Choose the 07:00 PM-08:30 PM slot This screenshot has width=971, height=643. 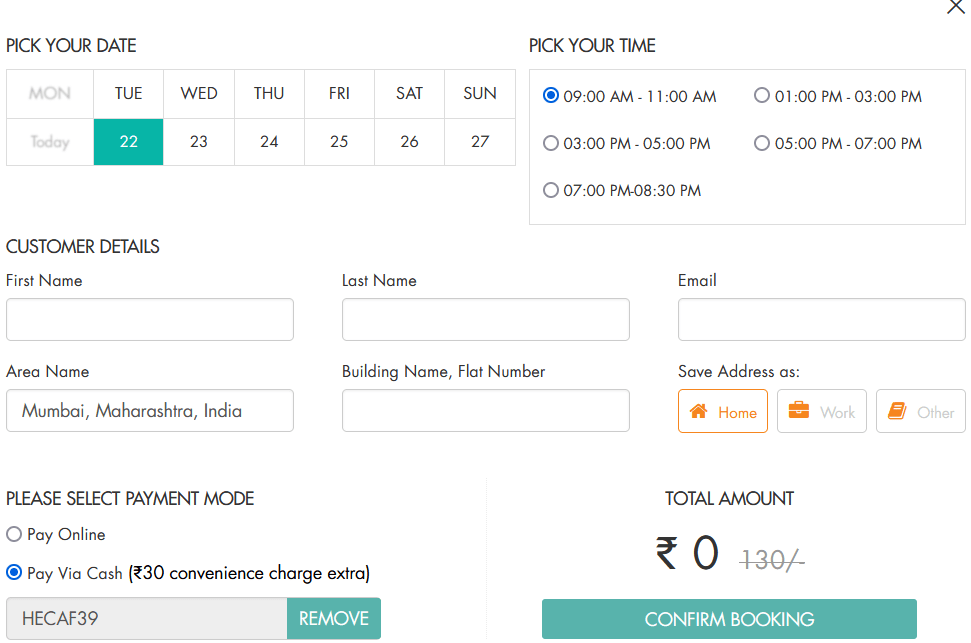pyautogui.click(x=551, y=190)
